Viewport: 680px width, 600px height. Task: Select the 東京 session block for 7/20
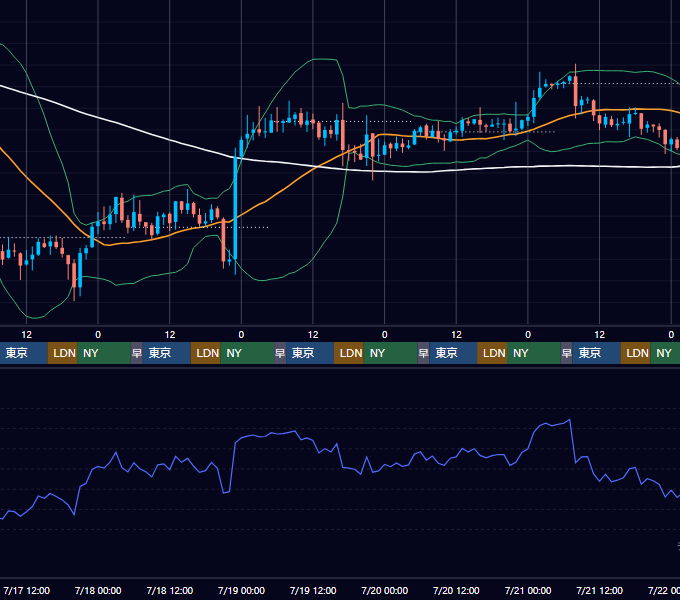click(x=453, y=353)
